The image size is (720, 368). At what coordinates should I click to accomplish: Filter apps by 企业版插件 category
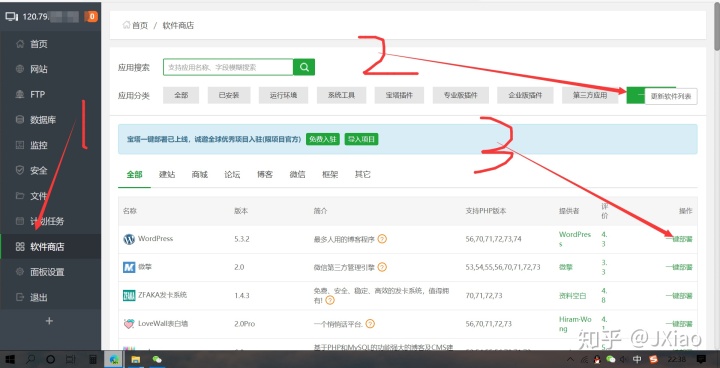click(525, 95)
